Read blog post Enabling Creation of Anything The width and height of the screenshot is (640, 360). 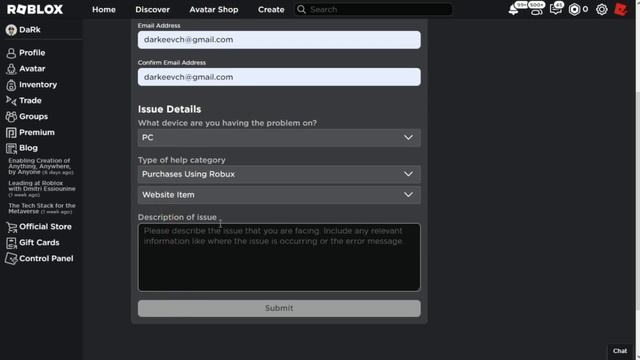coord(41,167)
